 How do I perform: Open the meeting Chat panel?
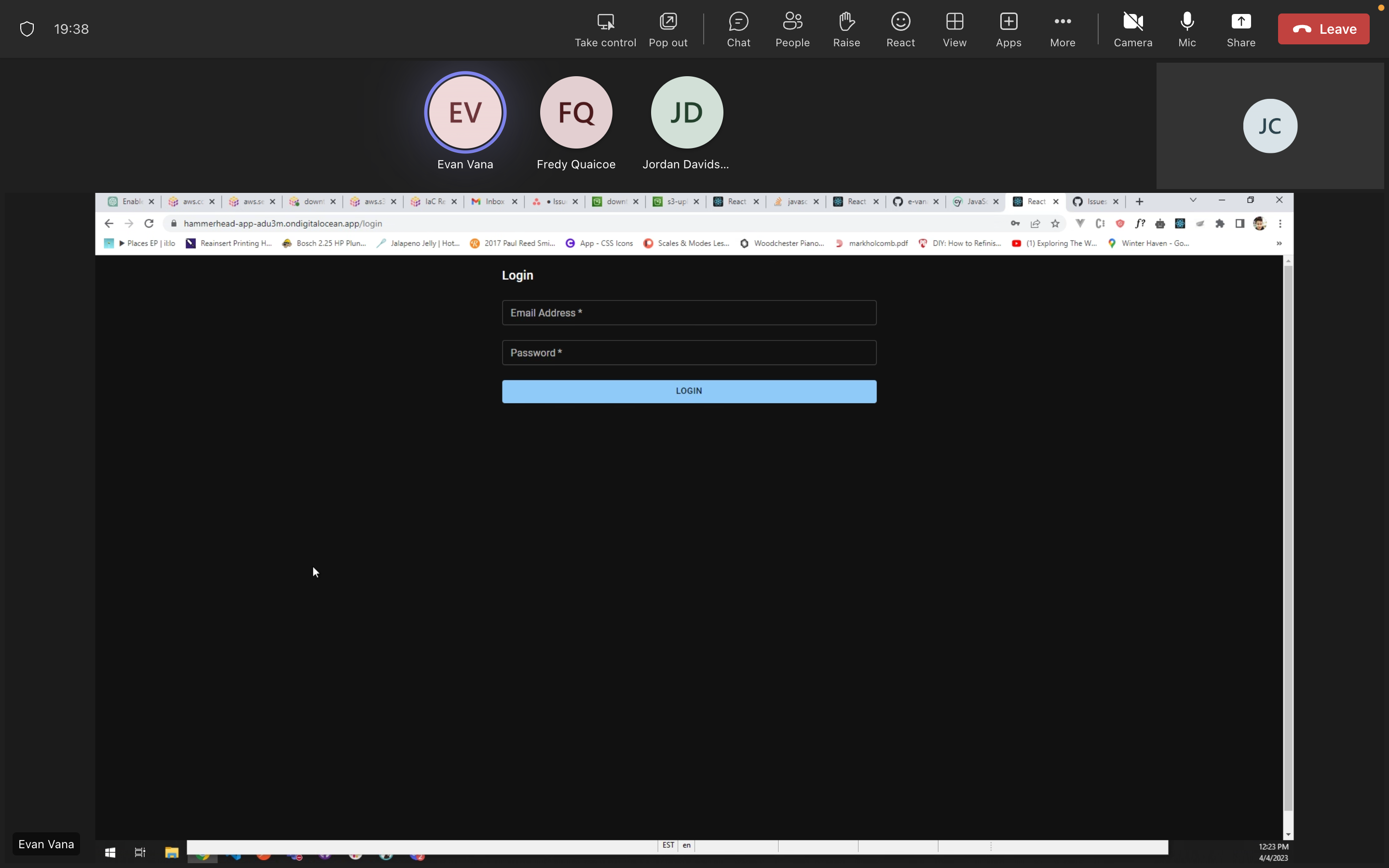pyautogui.click(x=738, y=29)
